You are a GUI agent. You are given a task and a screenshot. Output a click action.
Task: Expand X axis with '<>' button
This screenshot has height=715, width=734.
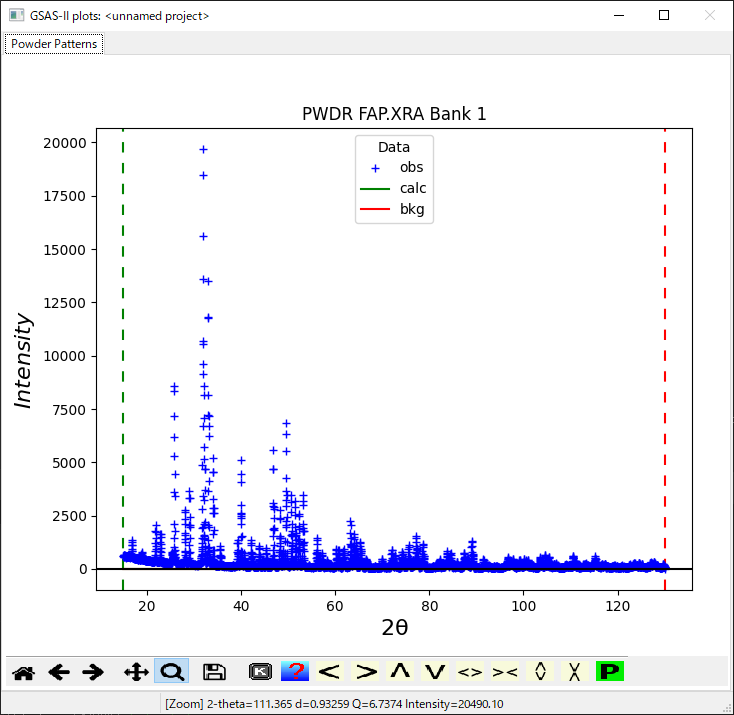click(470, 672)
